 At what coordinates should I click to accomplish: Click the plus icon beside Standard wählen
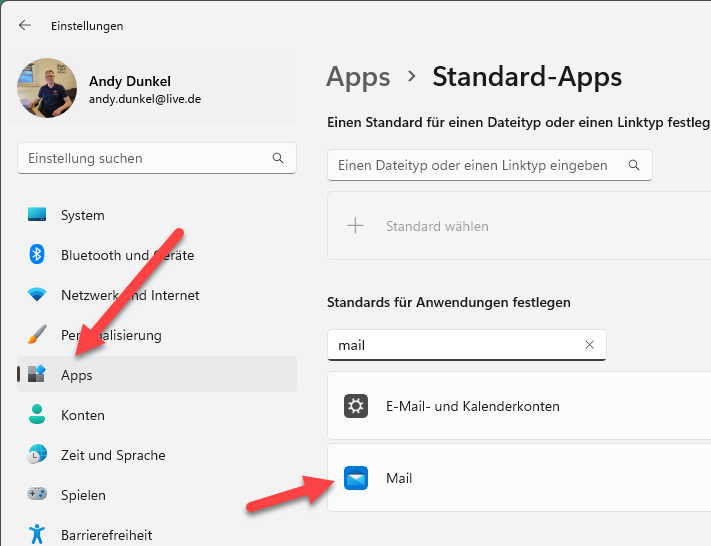(356, 225)
